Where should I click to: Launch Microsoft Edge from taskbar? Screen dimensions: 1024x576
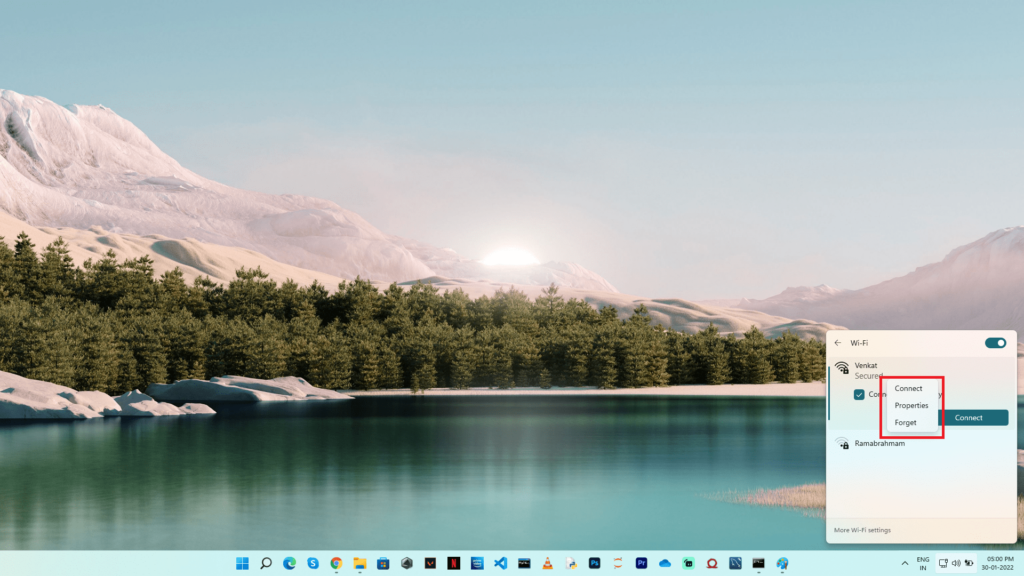tap(289, 563)
